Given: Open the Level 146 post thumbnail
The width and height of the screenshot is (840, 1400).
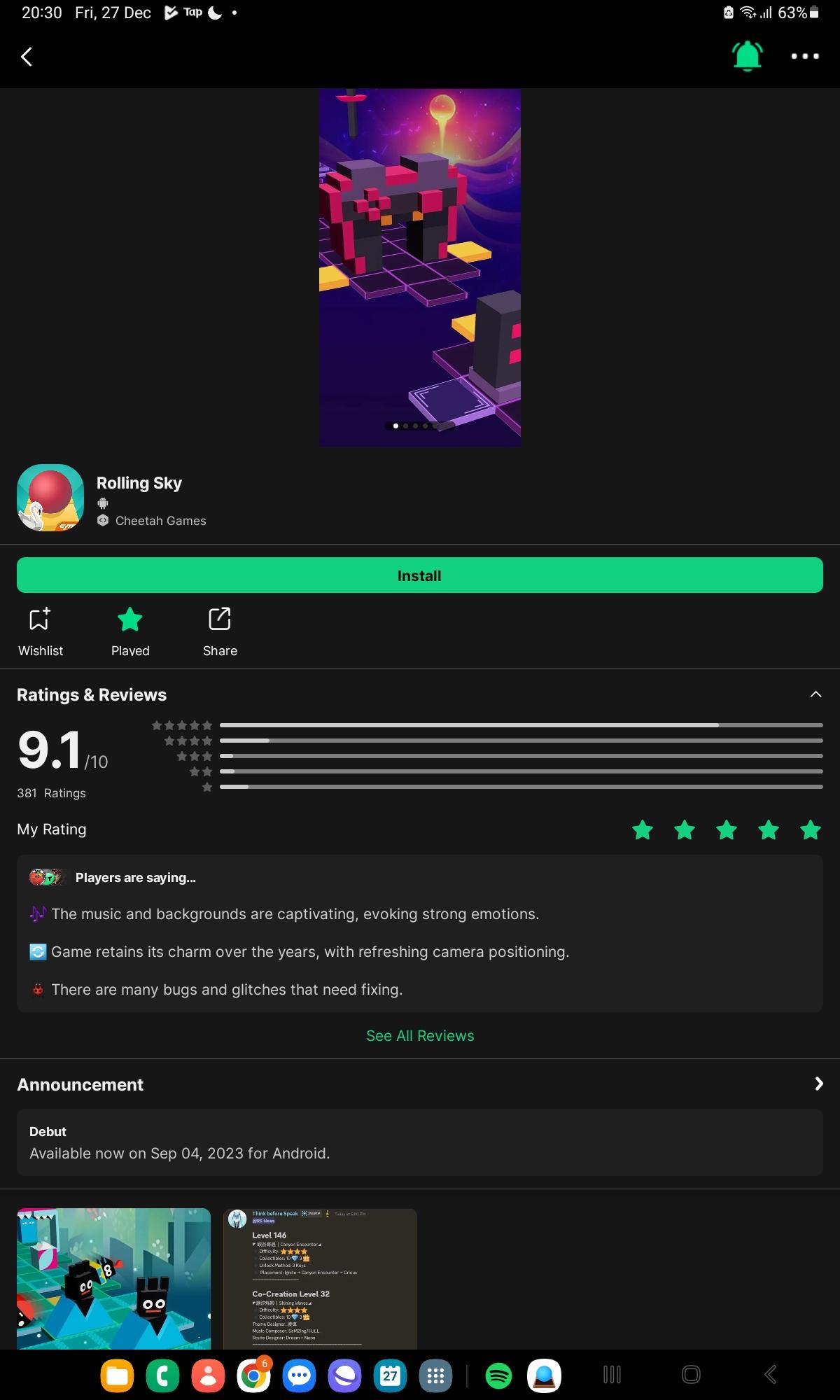Looking at the screenshot, I should click(320, 1278).
